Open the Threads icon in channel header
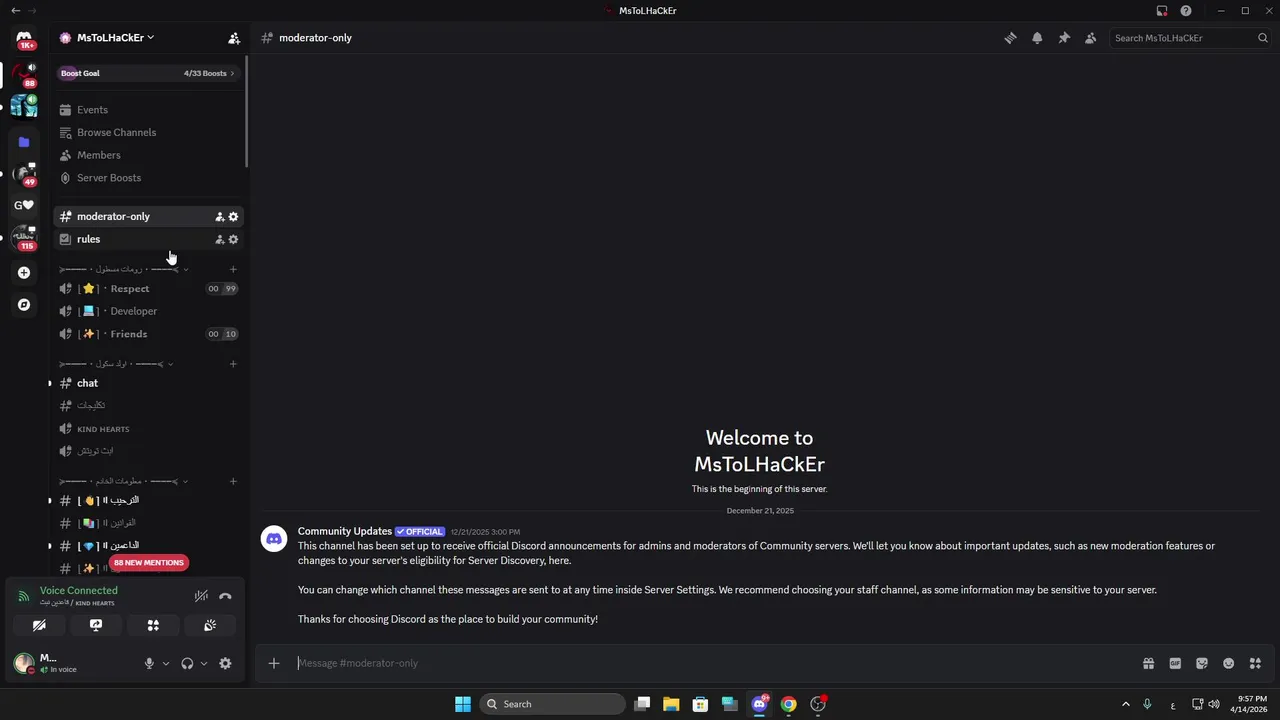Image resolution: width=1280 pixels, height=720 pixels. point(1010,38)
